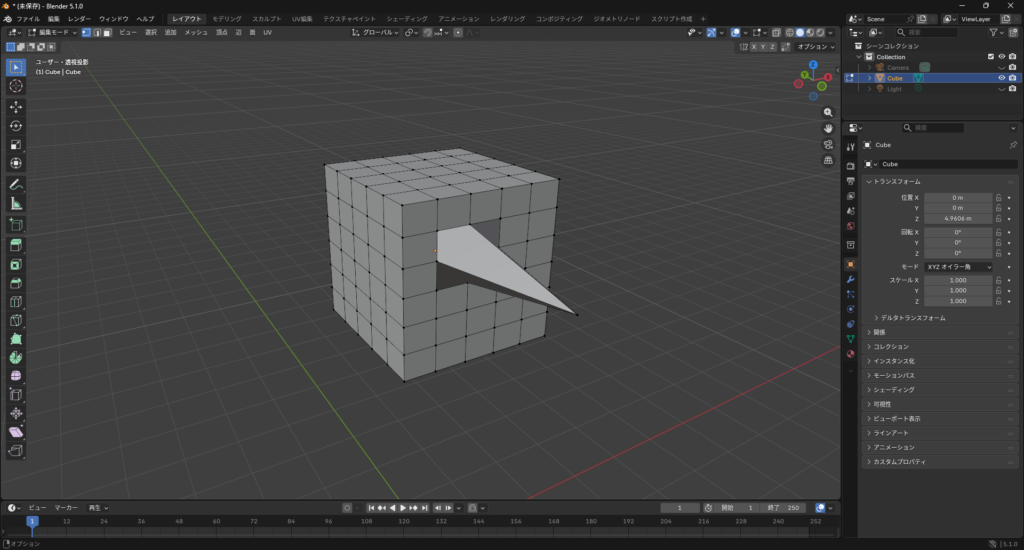Screen dimensions: 1024x550
Task: Uncheck the Collection exclude checkbox
Action: point(991,57)
